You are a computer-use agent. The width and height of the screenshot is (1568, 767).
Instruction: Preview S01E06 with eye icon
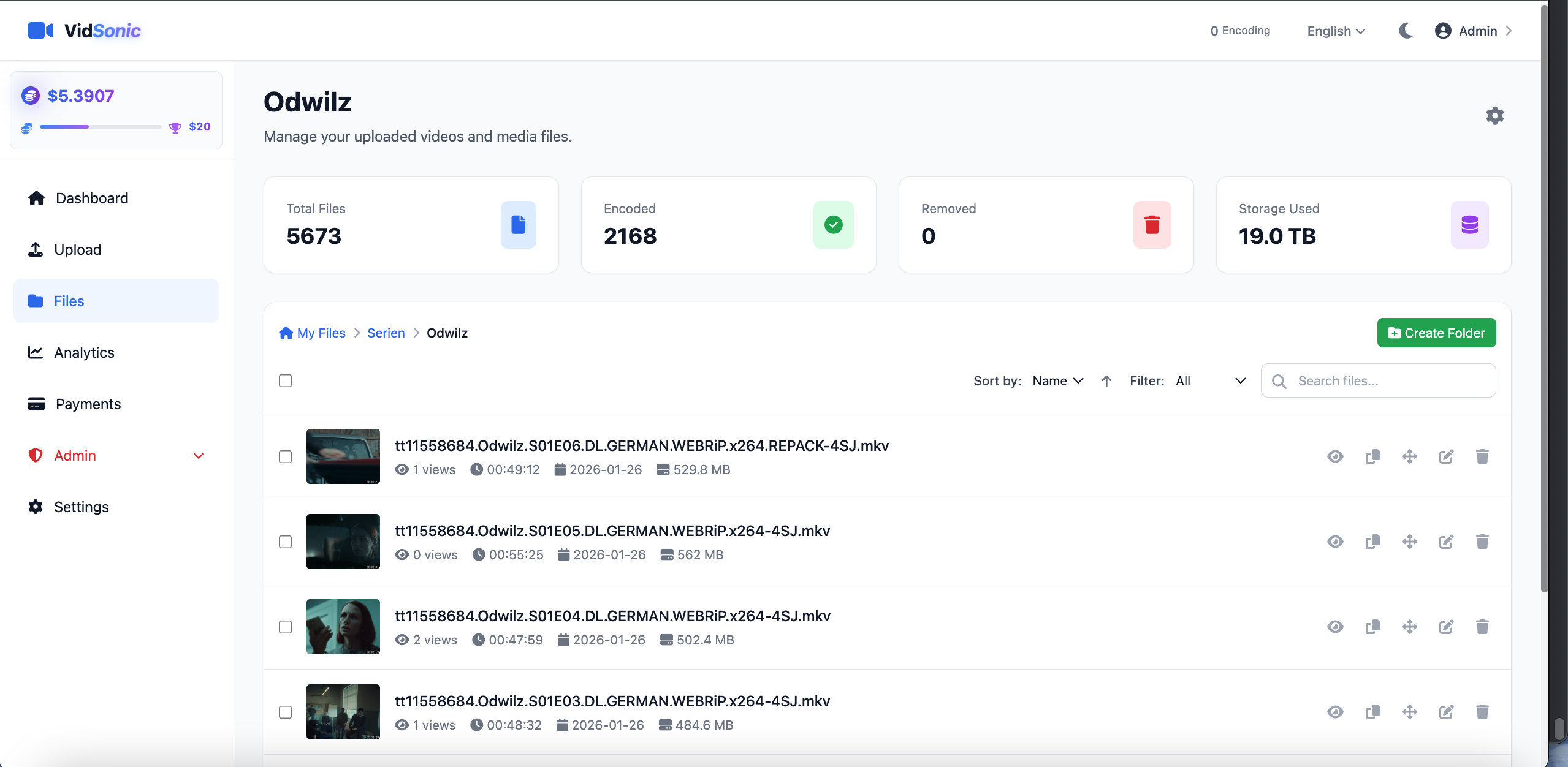click(1335, 456)
